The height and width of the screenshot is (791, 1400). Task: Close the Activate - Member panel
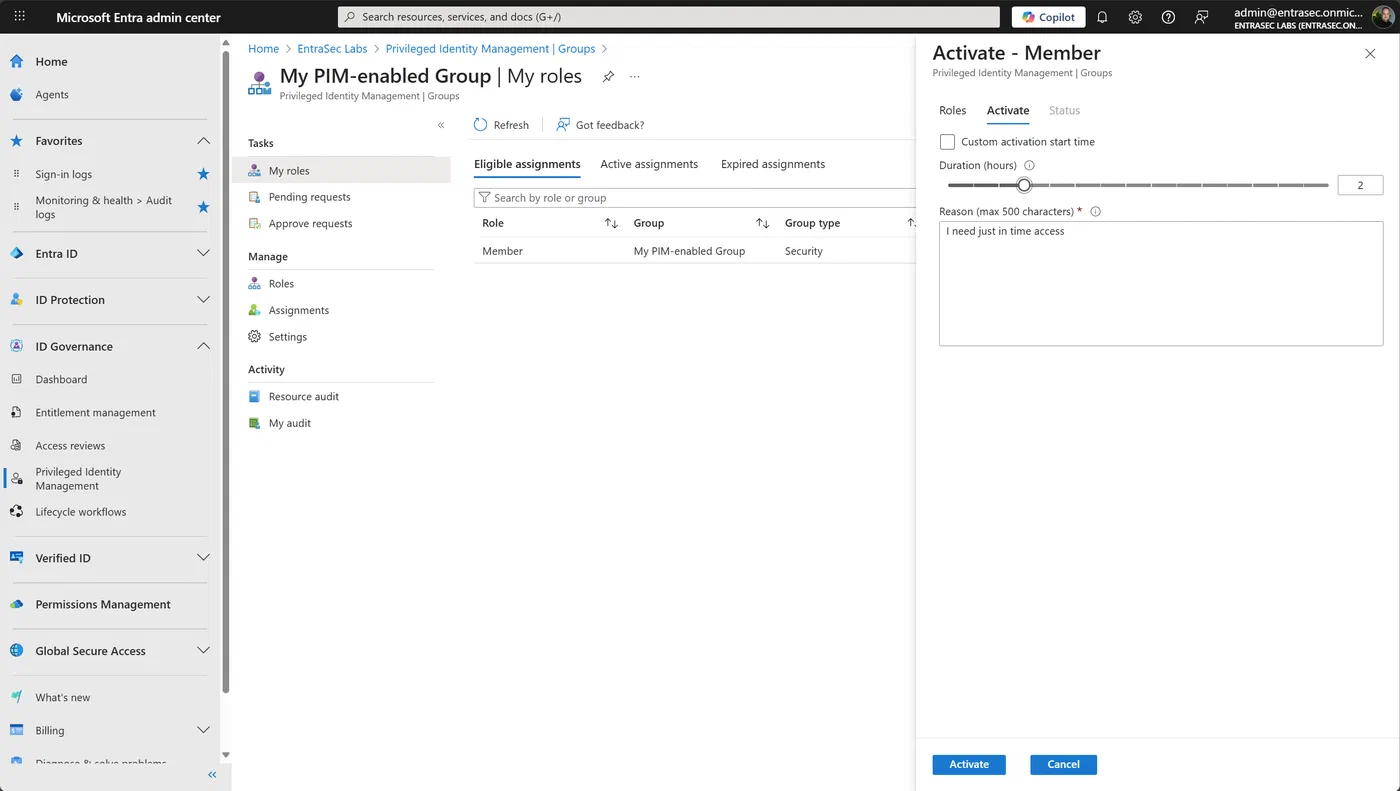click(x=1370, y=54)
